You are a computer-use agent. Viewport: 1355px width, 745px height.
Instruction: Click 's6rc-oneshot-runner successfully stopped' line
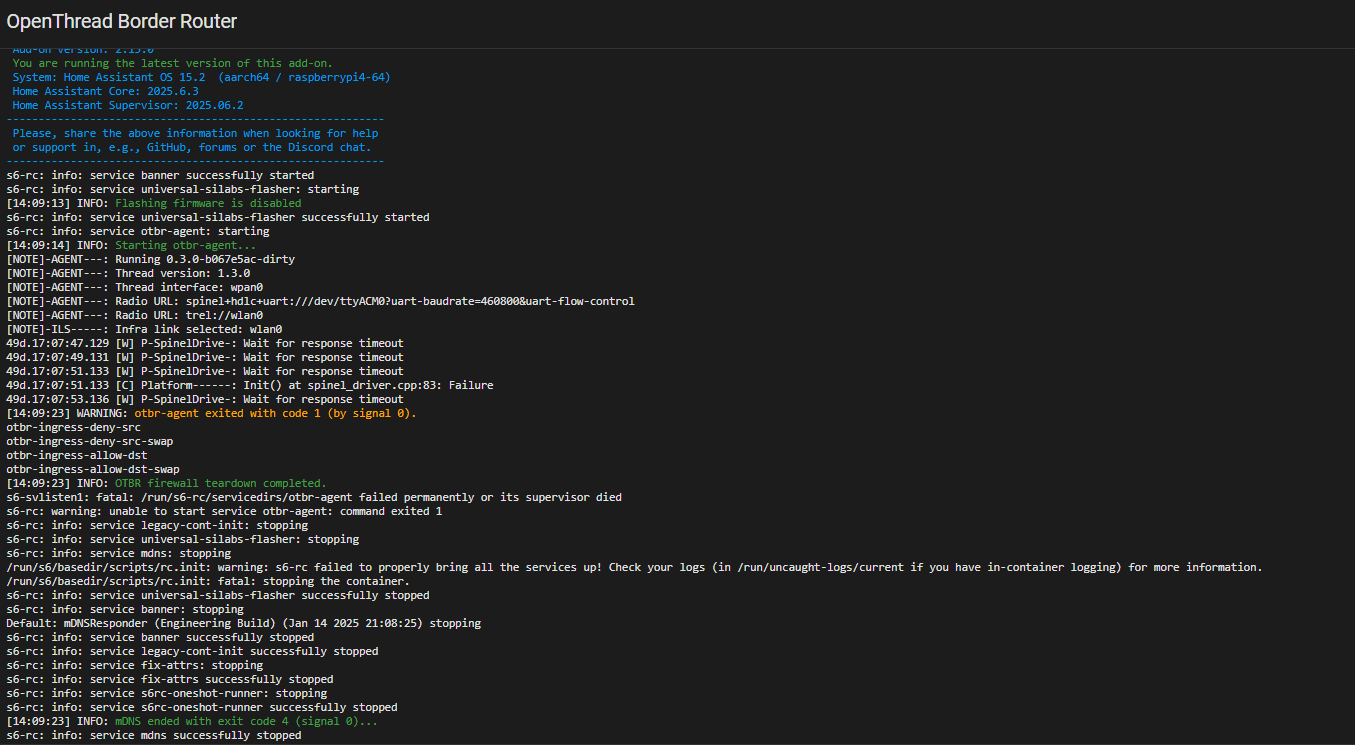click(202, 707)
